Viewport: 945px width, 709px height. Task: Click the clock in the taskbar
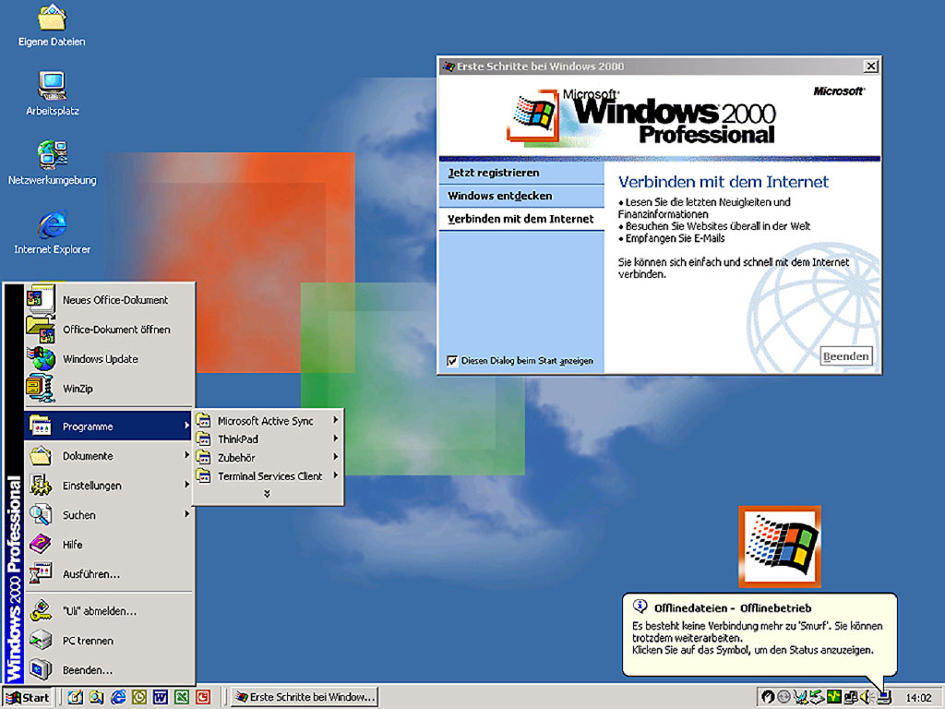click(x=920, y=697)
